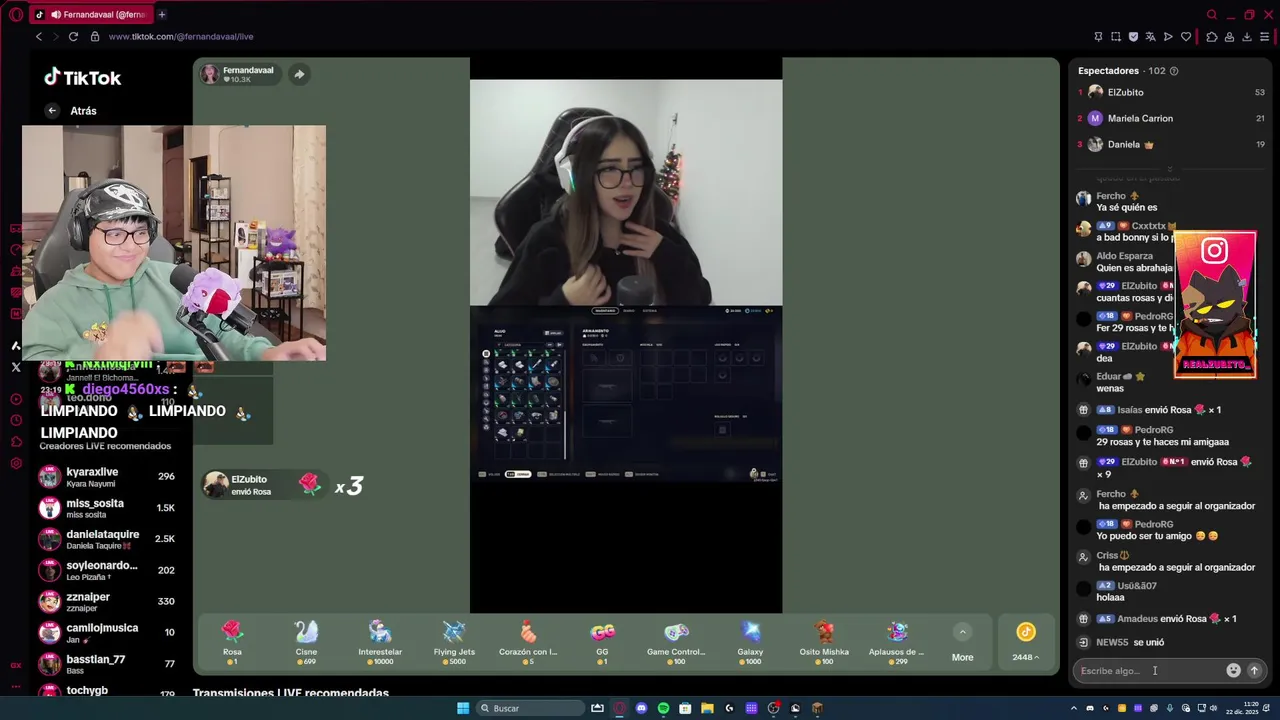
Task: Send the Cisne gift
Action: [x=306, y=642]
